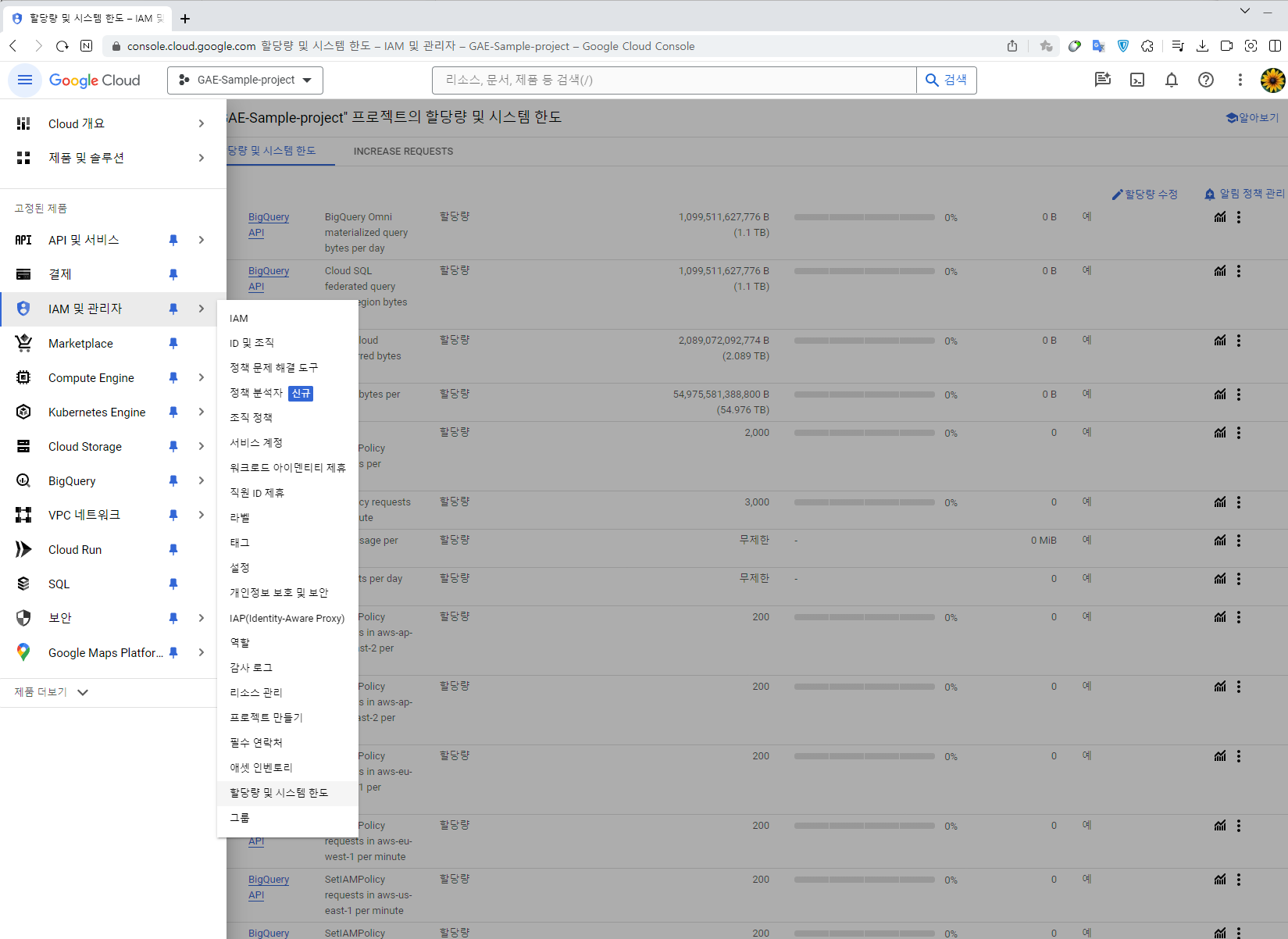Expand 보안 submenu arrow

coord(202,618)
